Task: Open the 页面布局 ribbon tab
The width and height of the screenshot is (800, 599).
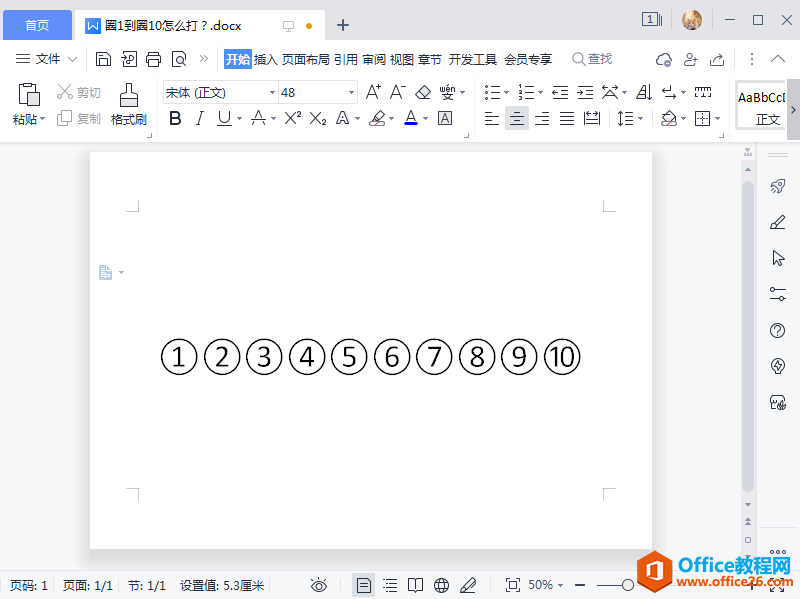Action: 306,58
